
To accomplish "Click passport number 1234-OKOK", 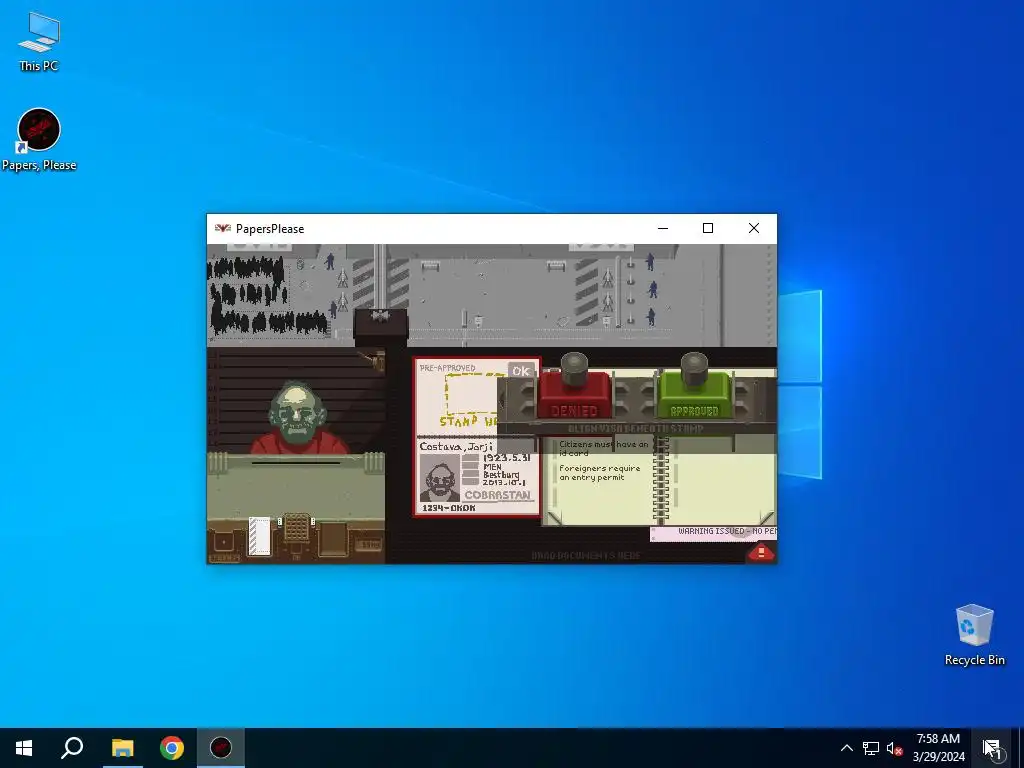I will pyautogui.click(x=449, y=508).
